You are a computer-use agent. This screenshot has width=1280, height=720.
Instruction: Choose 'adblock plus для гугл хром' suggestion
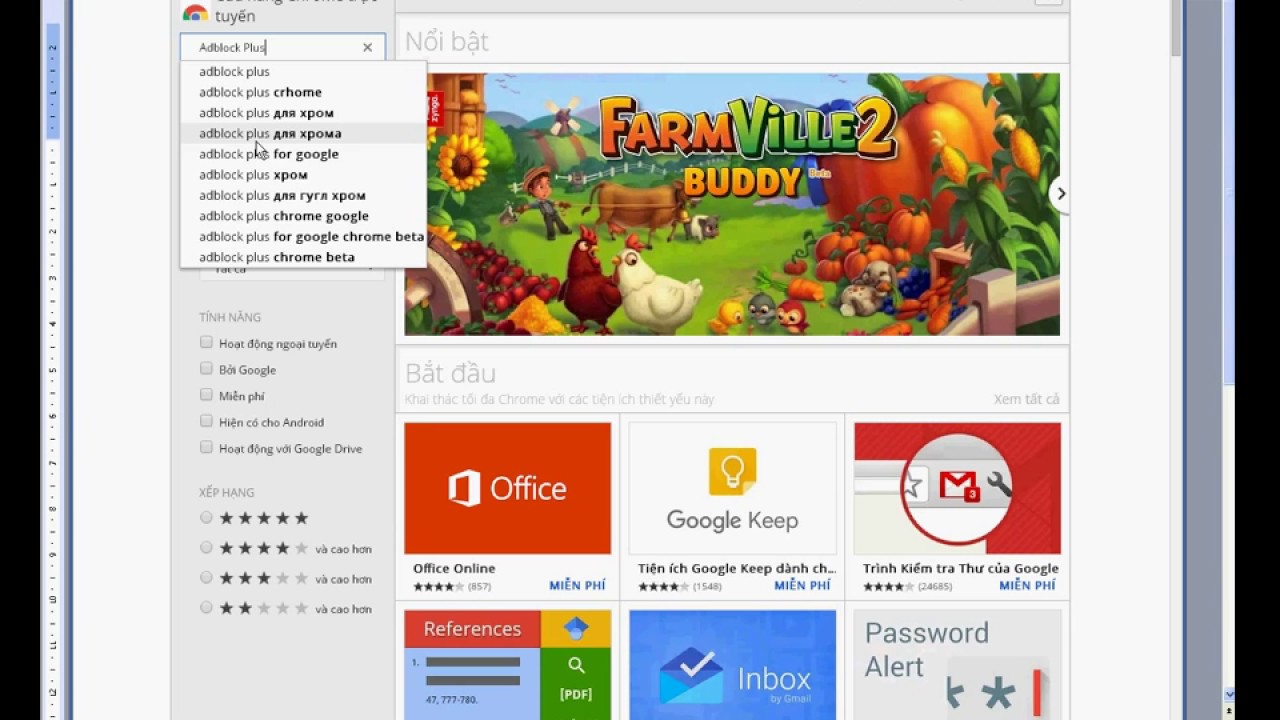point(303,195)
